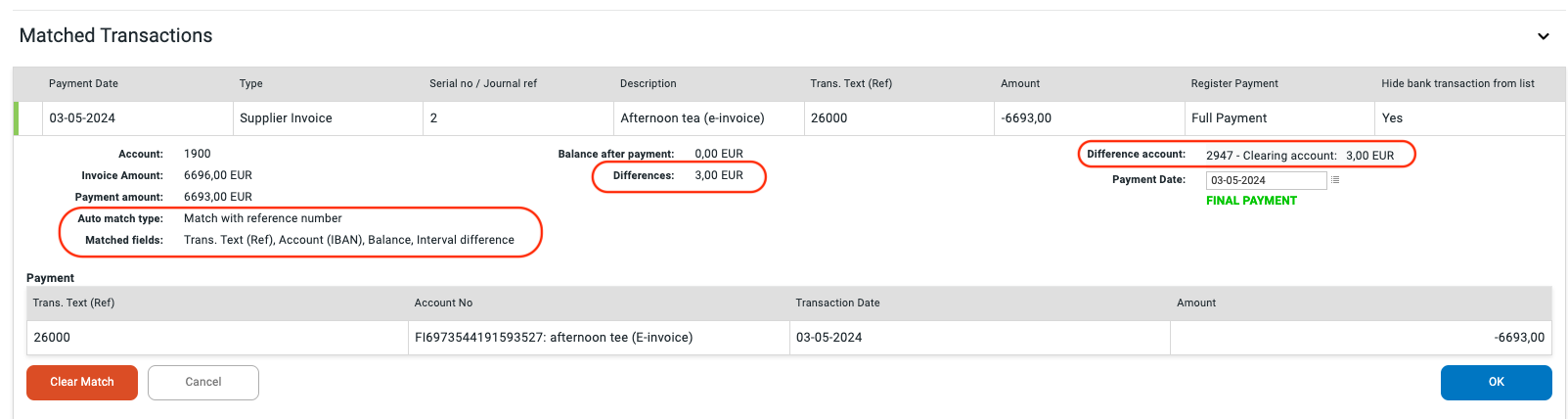Open the Full Payment register option cell
1568x419 pixels.
coord(1228,118)
